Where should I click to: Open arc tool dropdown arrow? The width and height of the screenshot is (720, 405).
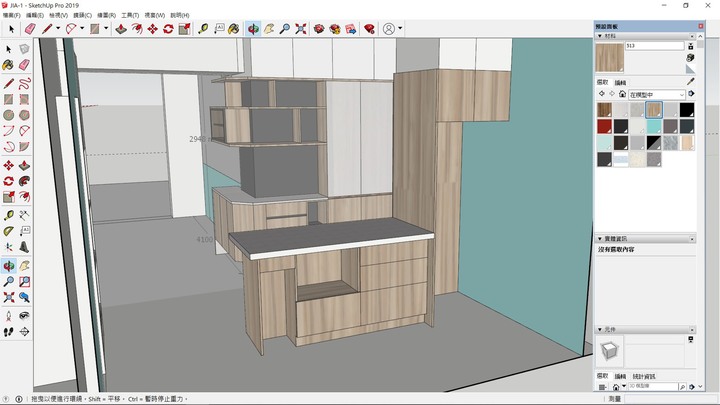[x=82, y=28]
